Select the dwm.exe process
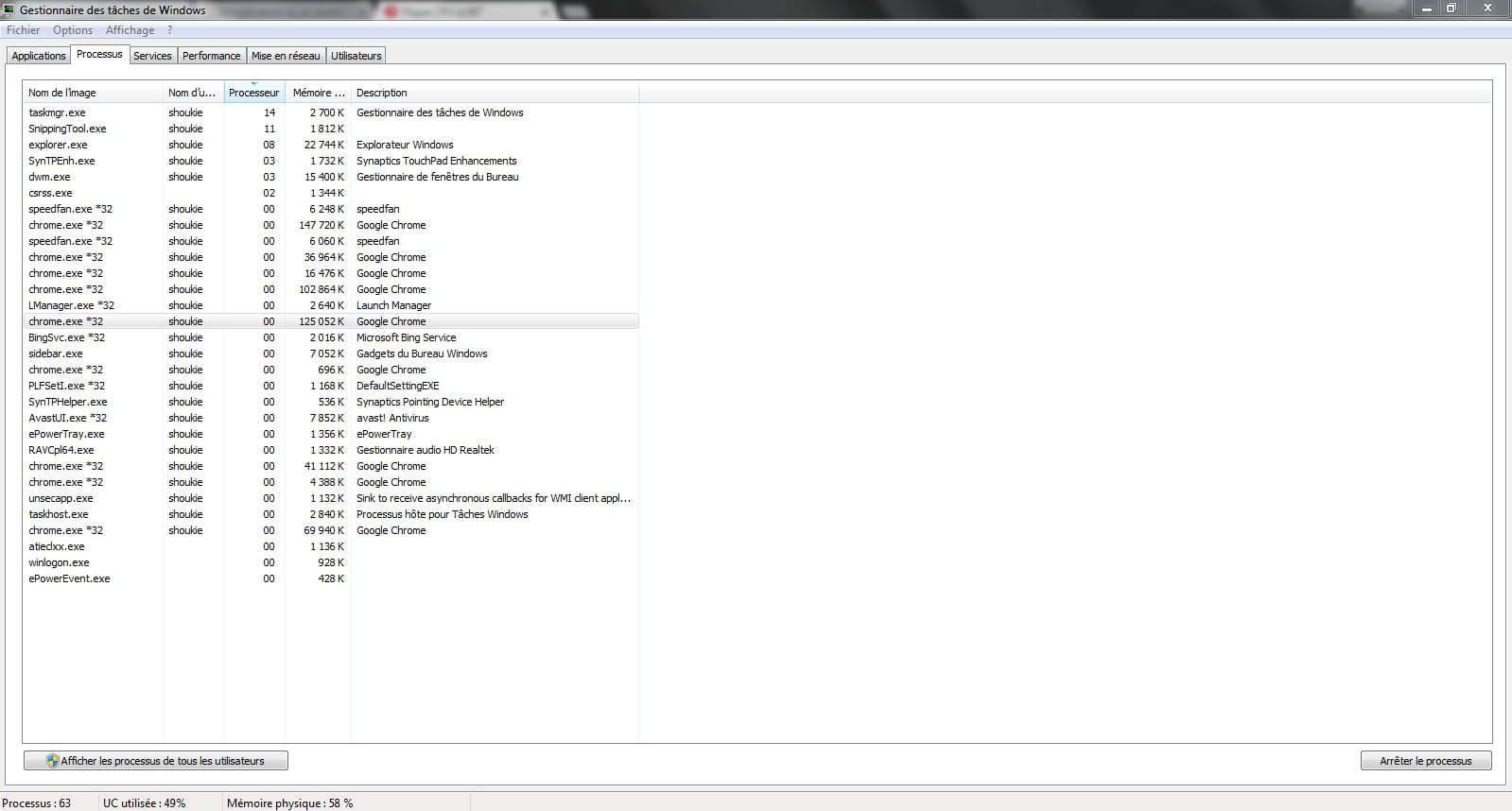 click(331, 177)
